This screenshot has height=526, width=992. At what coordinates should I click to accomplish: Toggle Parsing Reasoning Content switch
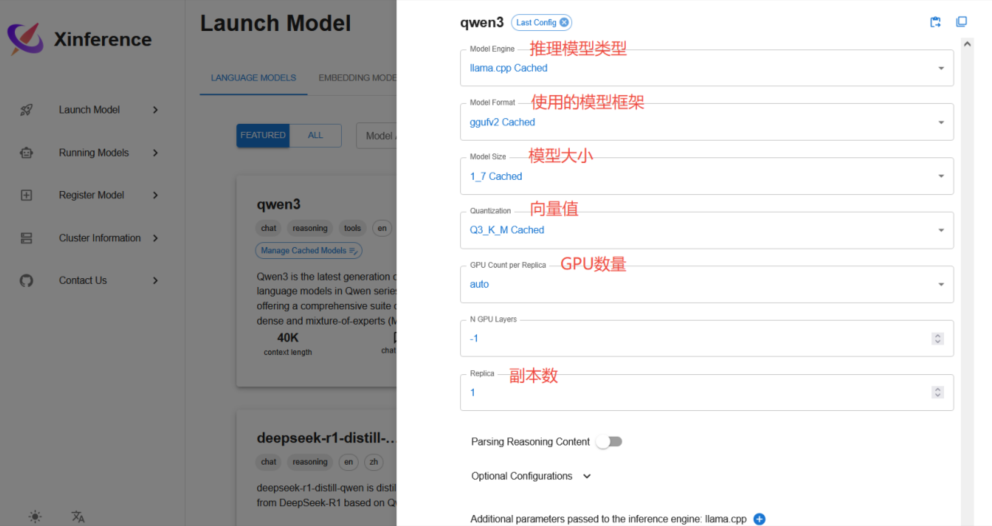(610, 442)
